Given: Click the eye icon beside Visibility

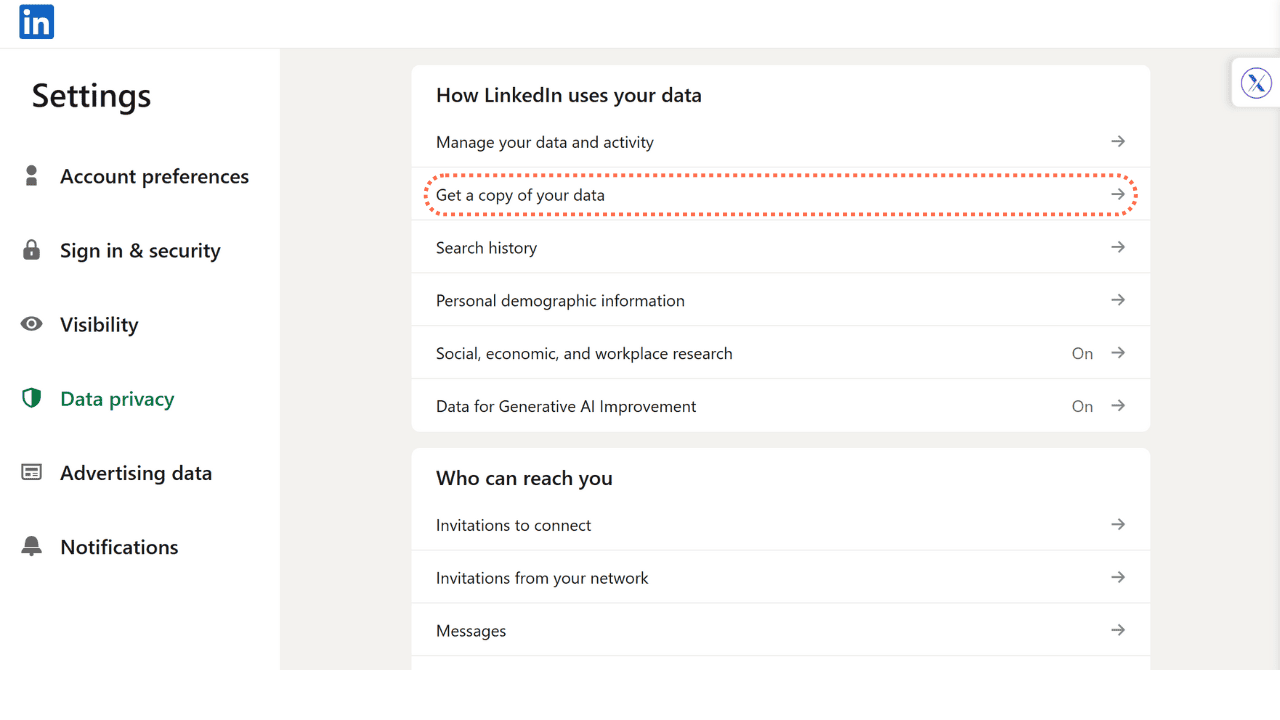Looking at the screenshot, I should click(x=31, y=324).
